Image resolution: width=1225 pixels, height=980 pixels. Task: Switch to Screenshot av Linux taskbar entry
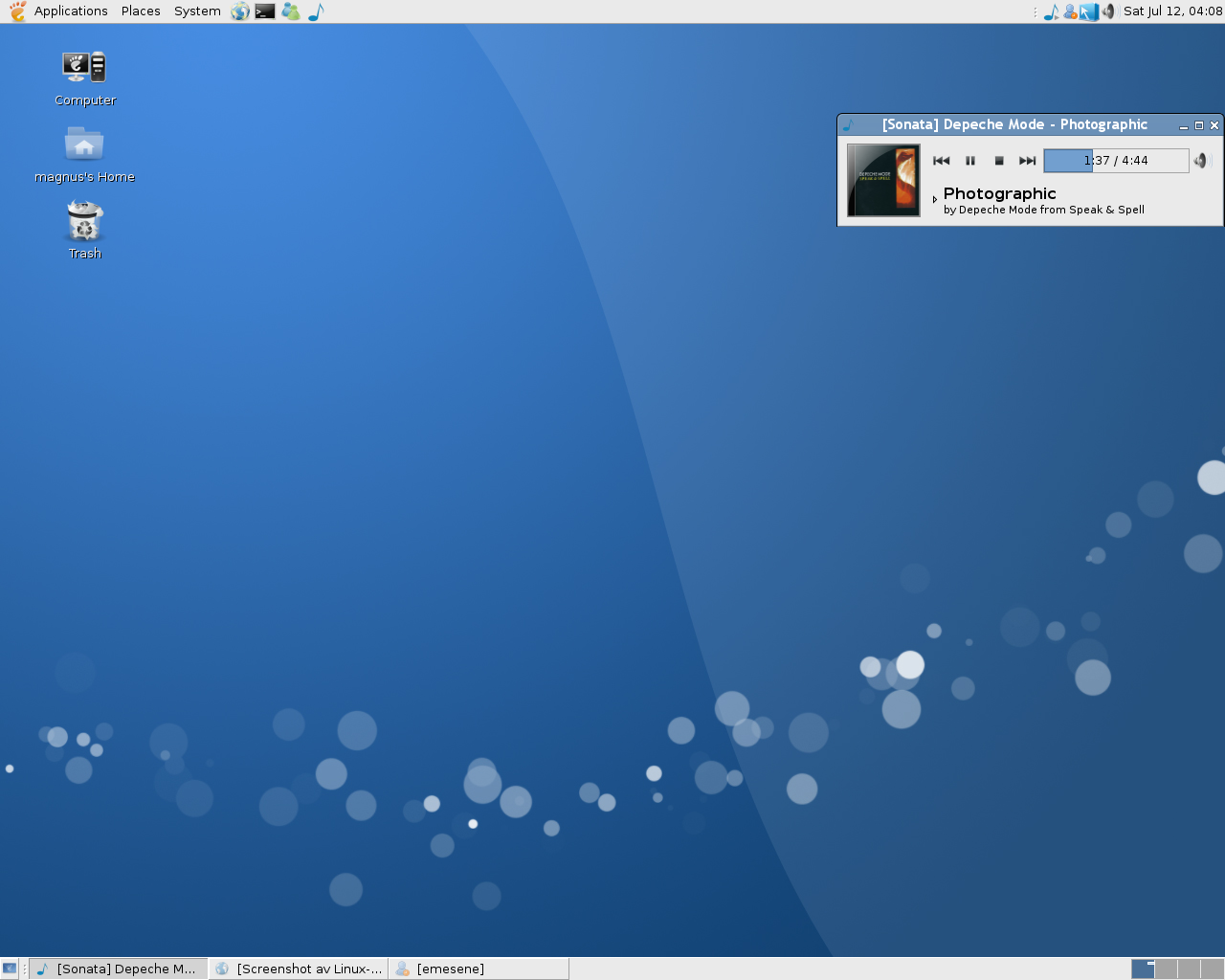[299, 969]
